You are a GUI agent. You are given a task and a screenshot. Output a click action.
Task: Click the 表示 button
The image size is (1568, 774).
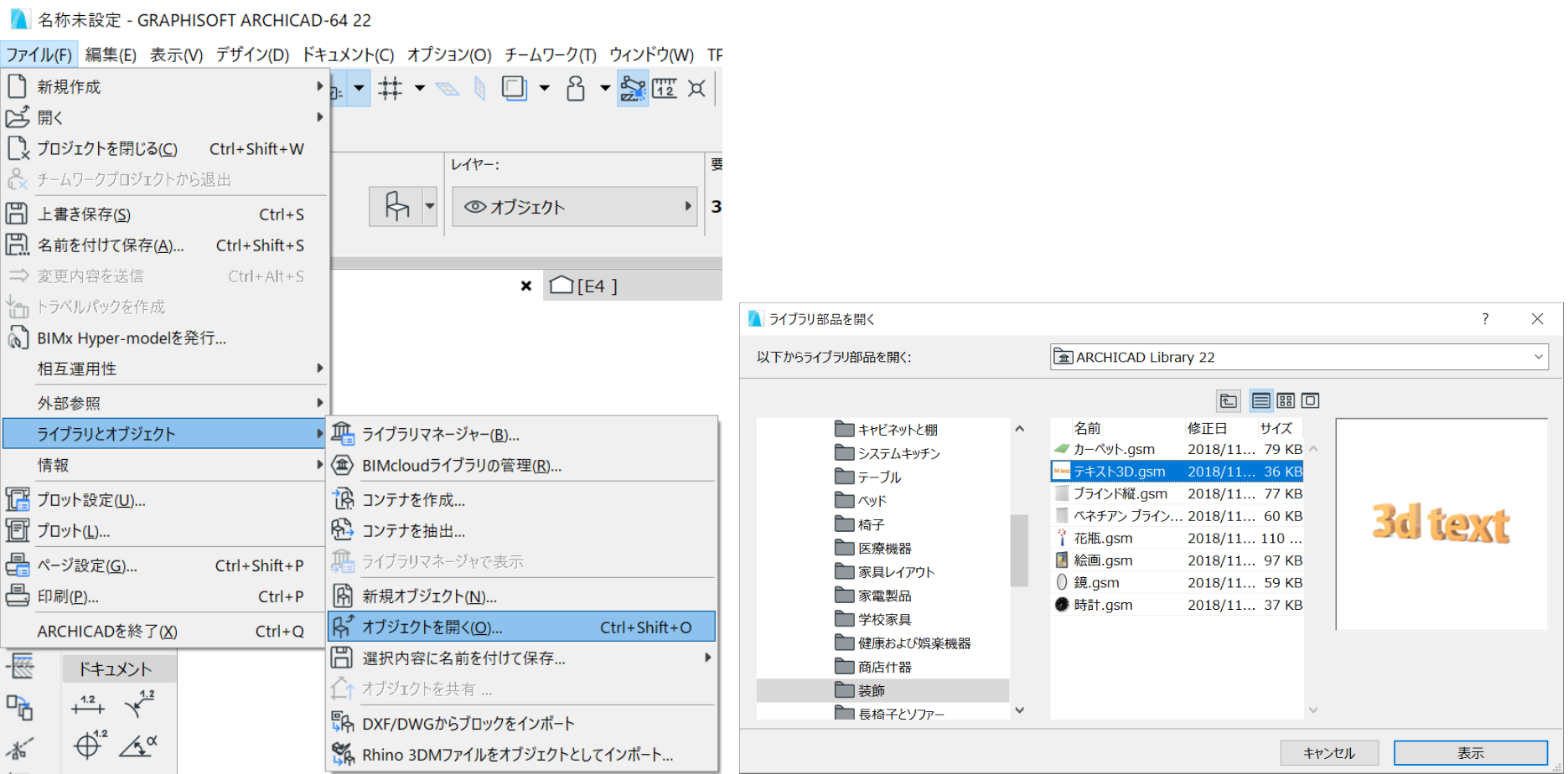1471,753
